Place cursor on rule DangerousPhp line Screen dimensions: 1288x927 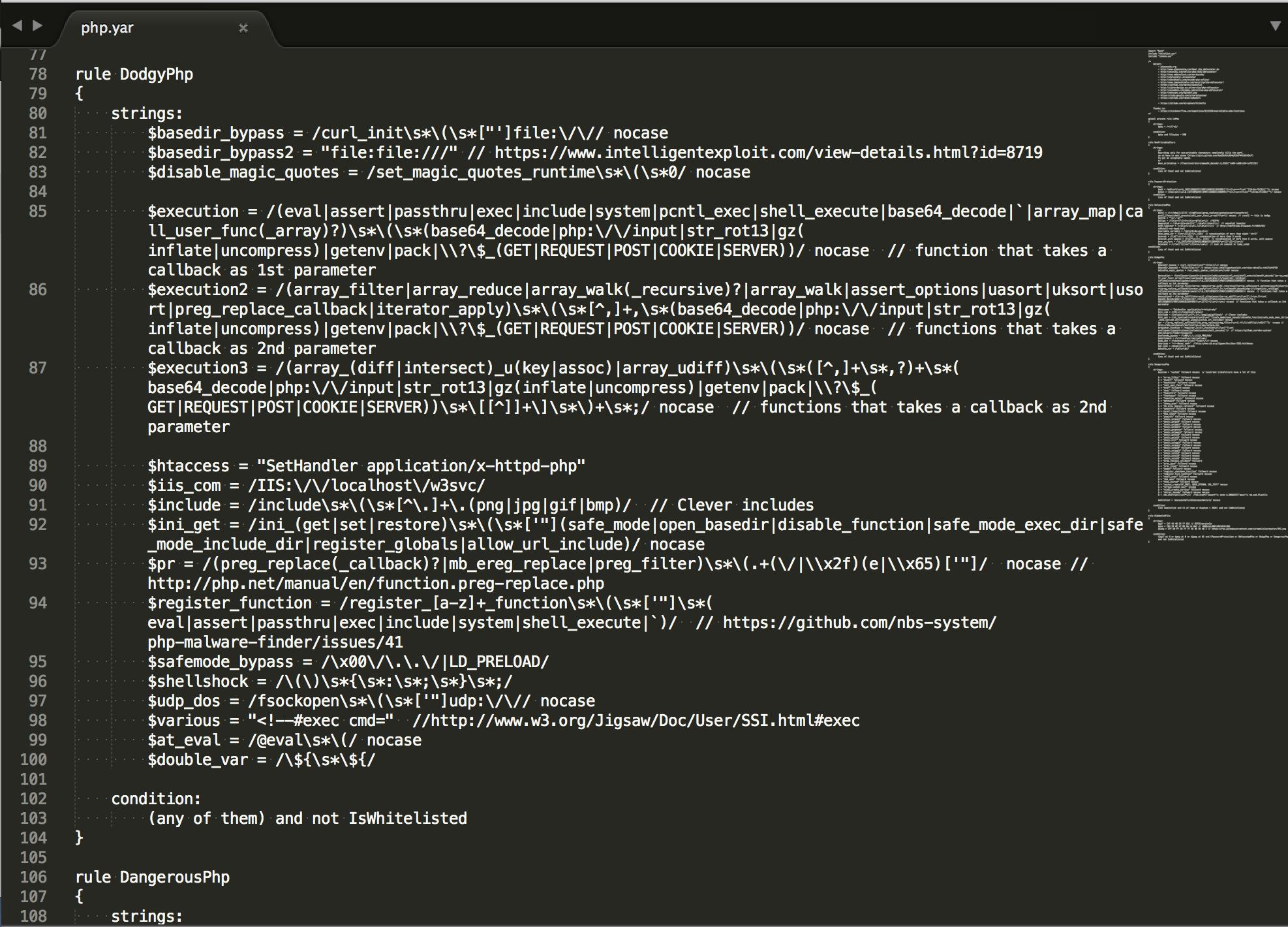pos(153,877)
